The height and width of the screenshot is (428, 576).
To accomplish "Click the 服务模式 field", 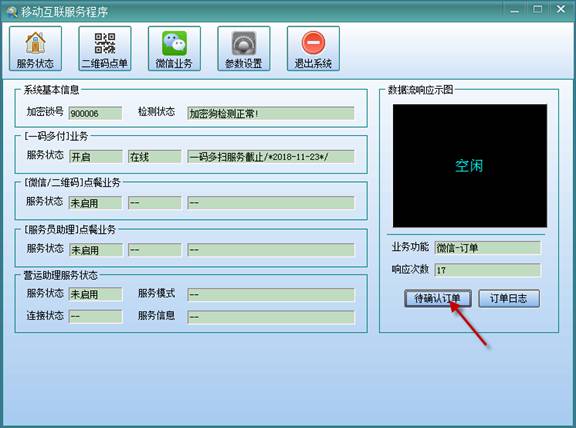I will tap(270, 294).
